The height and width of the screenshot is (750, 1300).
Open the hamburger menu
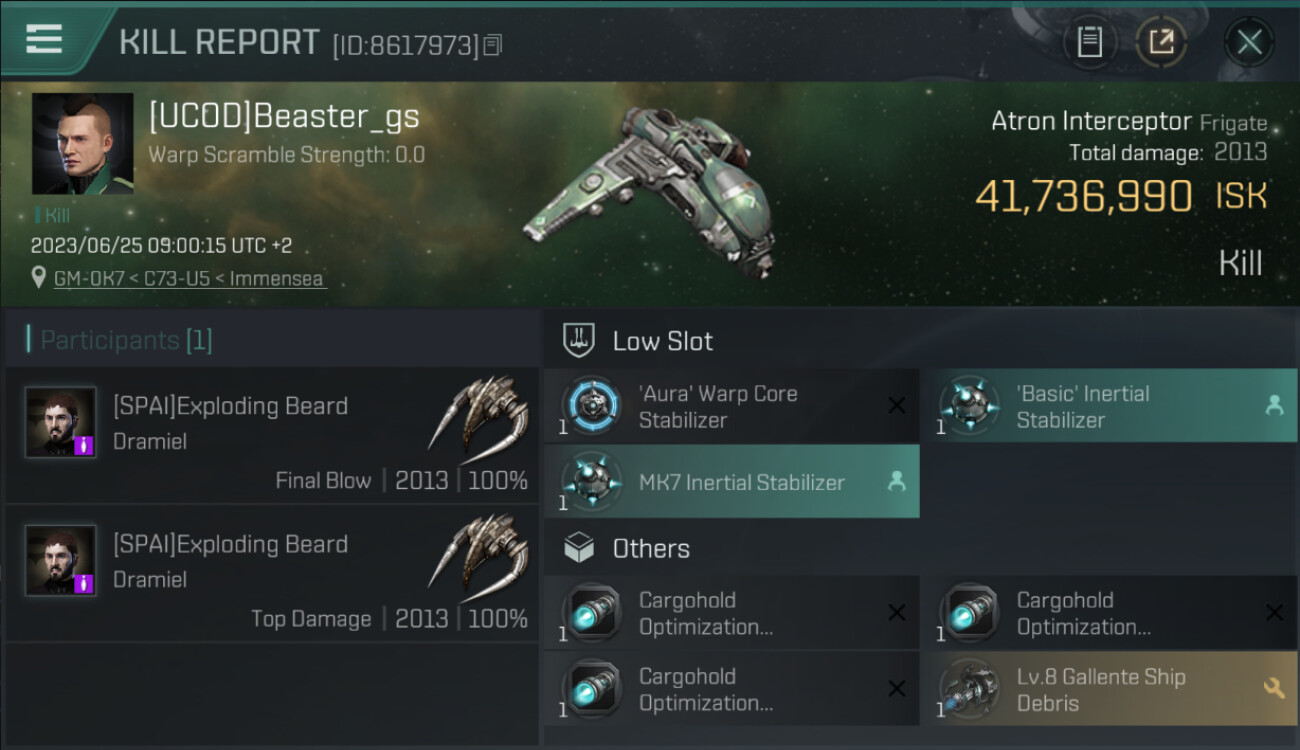[x=44, y=39]
